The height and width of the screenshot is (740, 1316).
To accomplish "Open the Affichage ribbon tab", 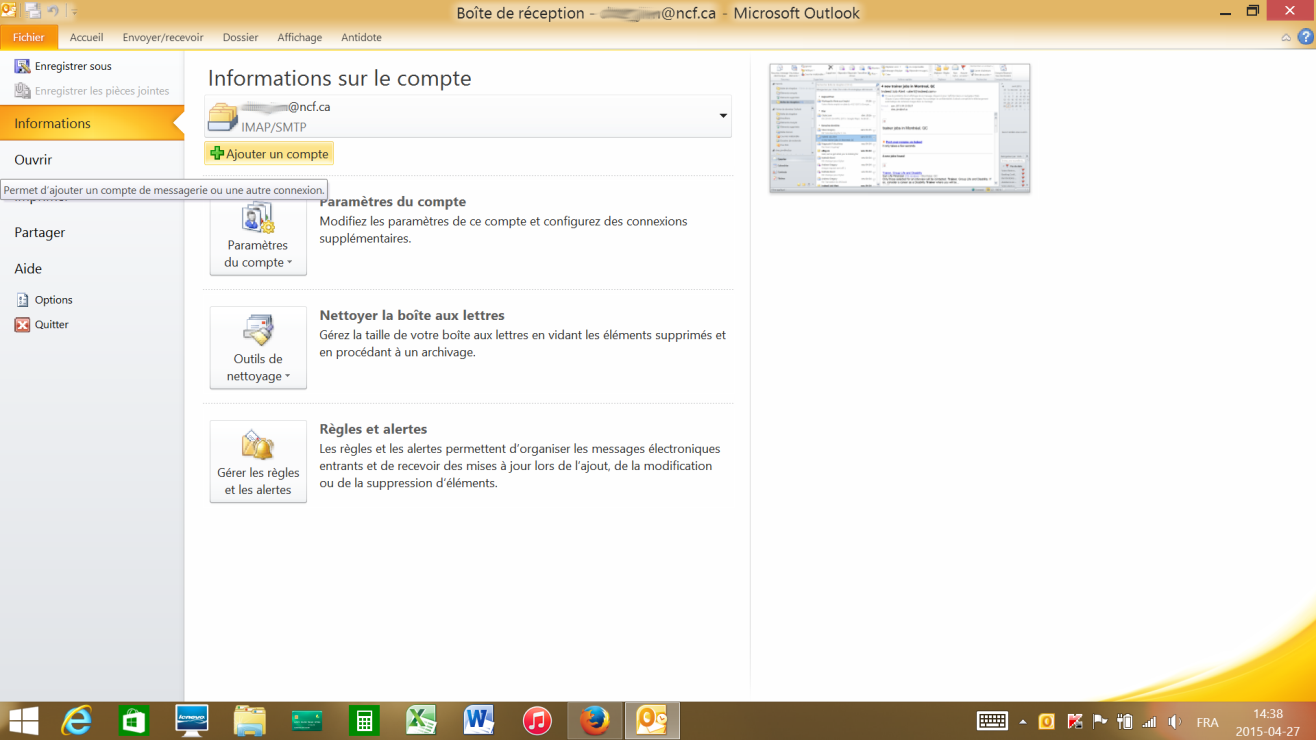I will coord(299,37).
